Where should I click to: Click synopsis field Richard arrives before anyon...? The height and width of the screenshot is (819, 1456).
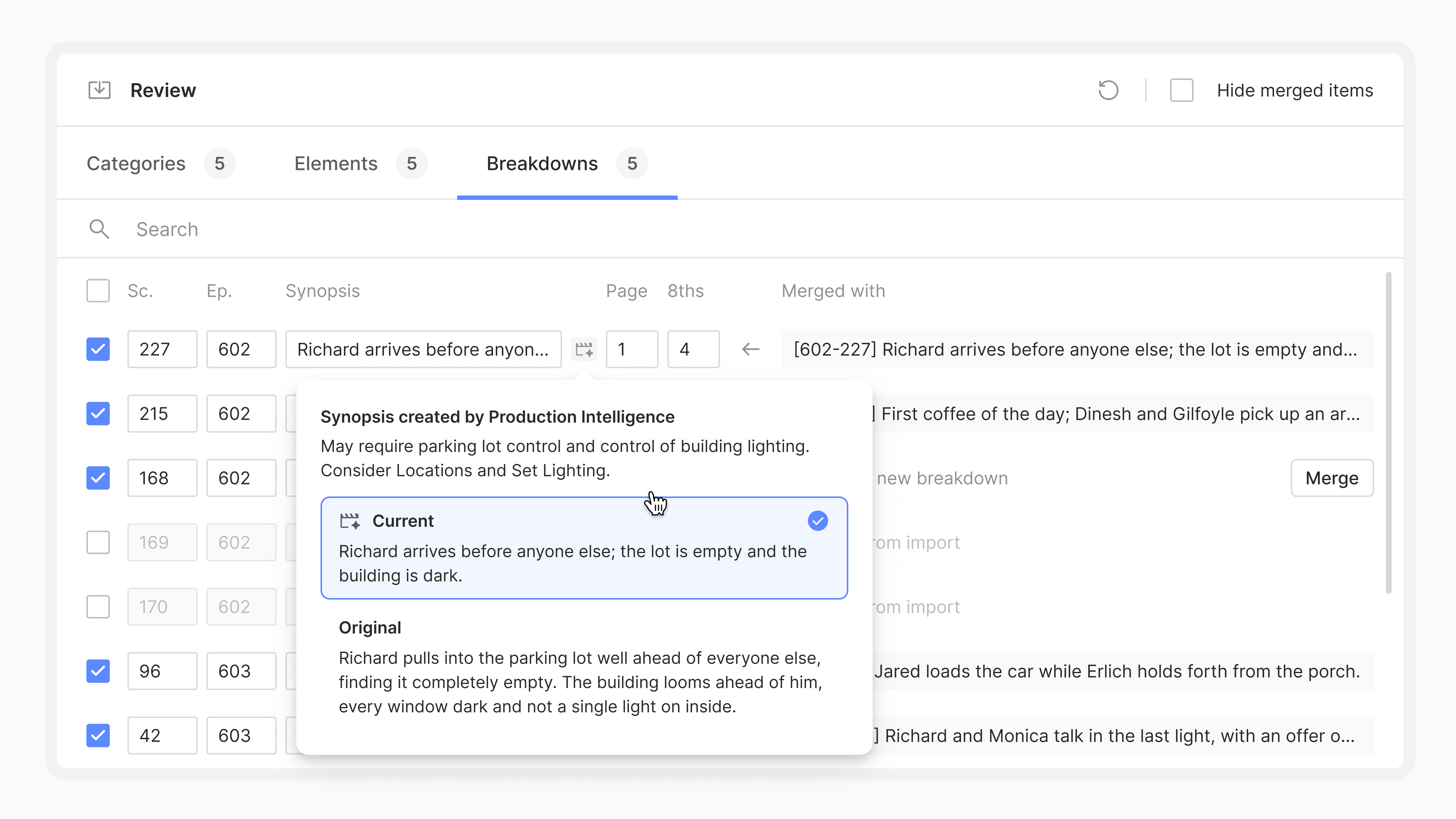[x=423, y=349]
